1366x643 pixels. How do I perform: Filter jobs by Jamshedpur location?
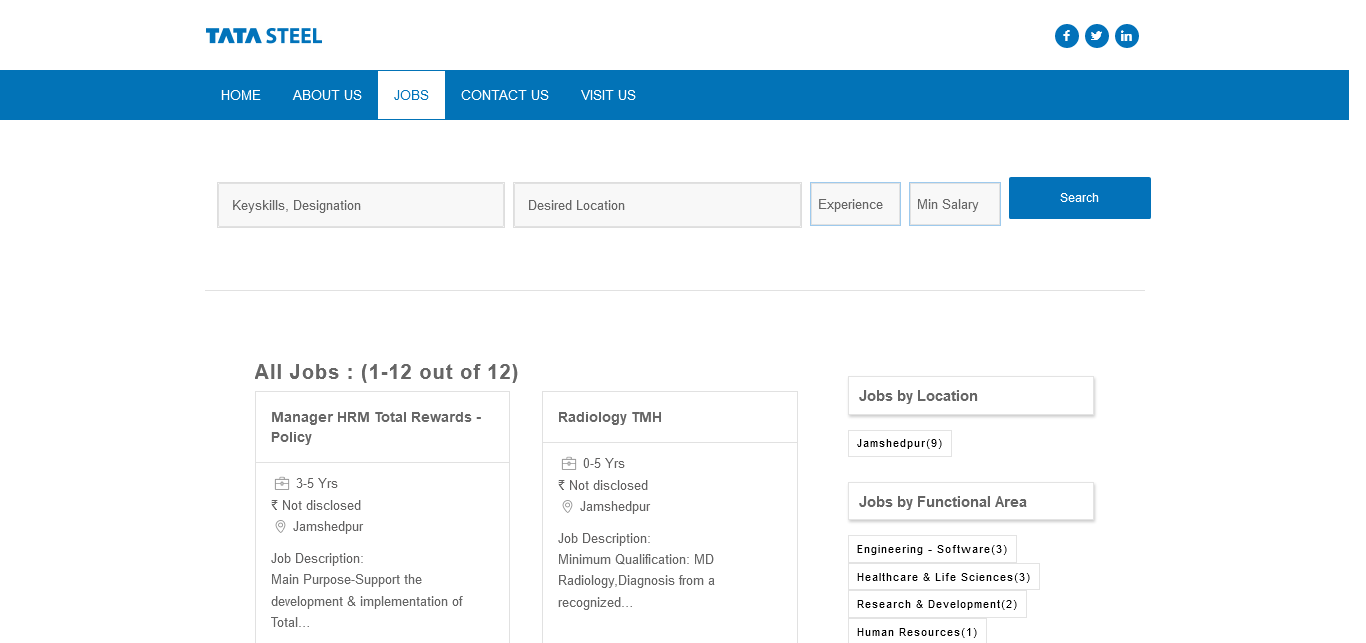coord(899,443)
